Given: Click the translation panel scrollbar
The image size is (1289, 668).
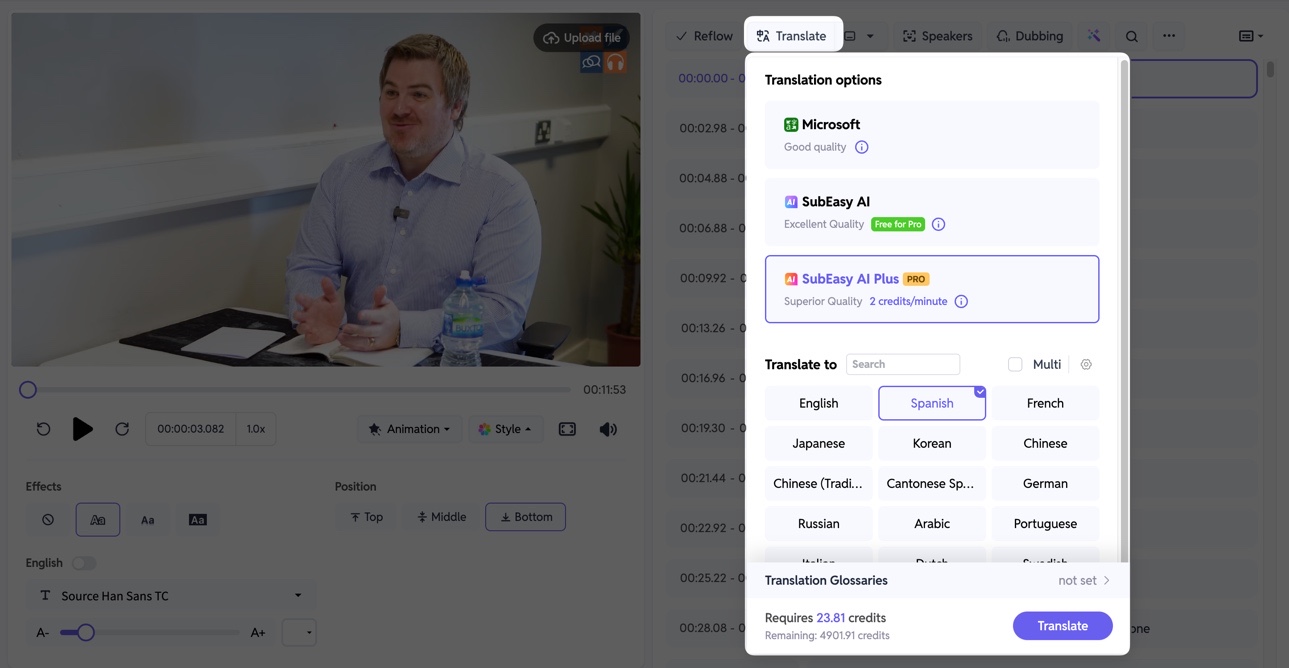Looking at the screenshot, I should (1124, 310).
